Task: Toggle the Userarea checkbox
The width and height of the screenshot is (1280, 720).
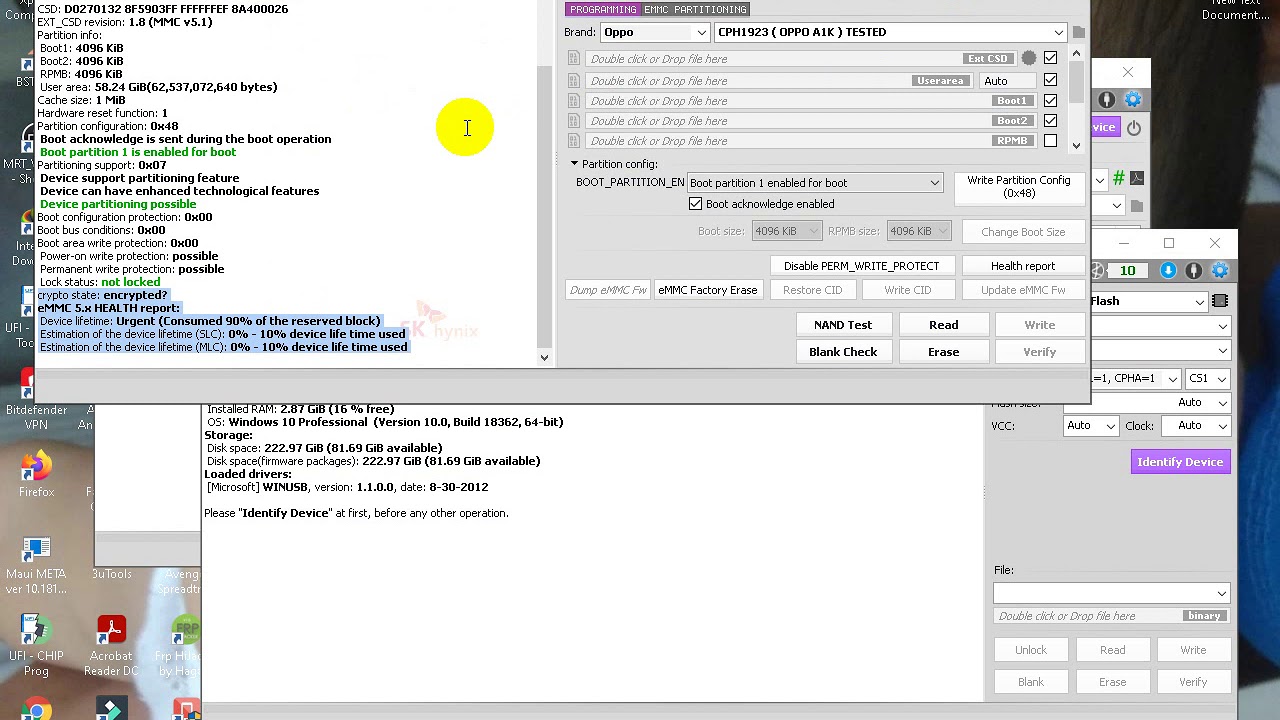Action: 1050,81
